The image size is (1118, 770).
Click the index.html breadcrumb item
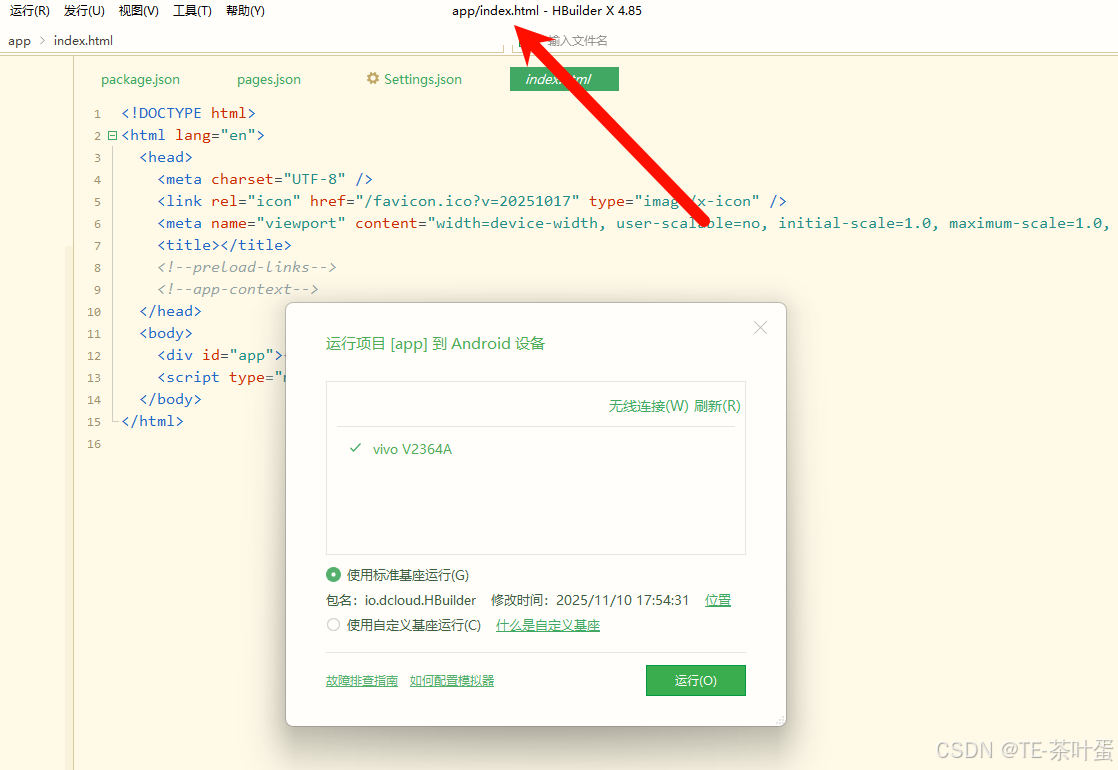click(x=83, y=41)
